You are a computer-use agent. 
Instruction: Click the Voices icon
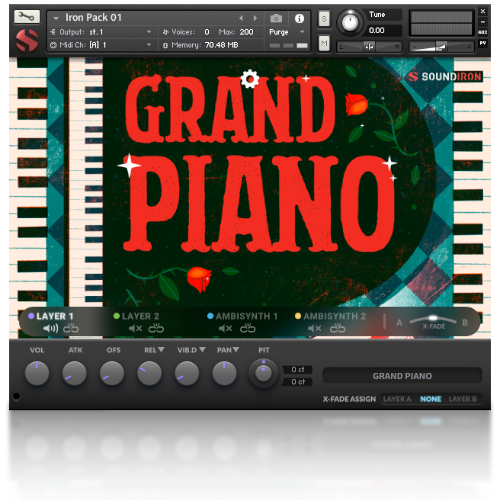(166, 32)
